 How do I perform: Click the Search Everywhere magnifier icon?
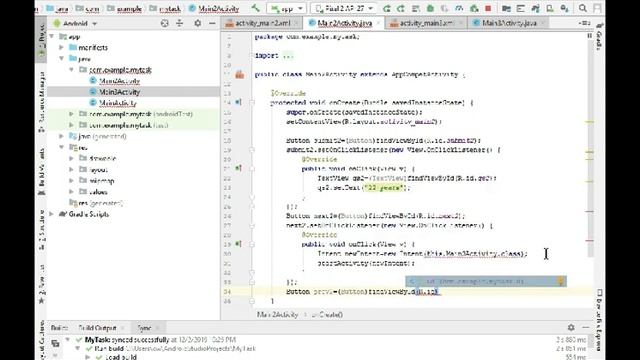coord(583,8)
